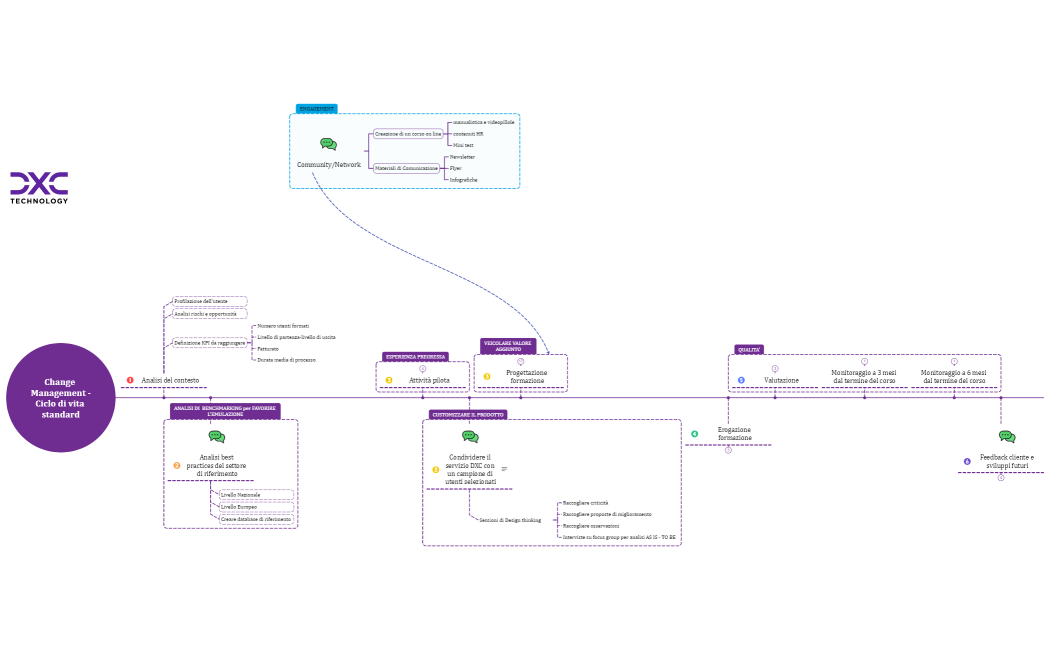Toggle the circular marker above Monitoraggio a 3 mesi
Image resolution: width=1050 pixels, height=650 pixels.
tap(864, 363)
